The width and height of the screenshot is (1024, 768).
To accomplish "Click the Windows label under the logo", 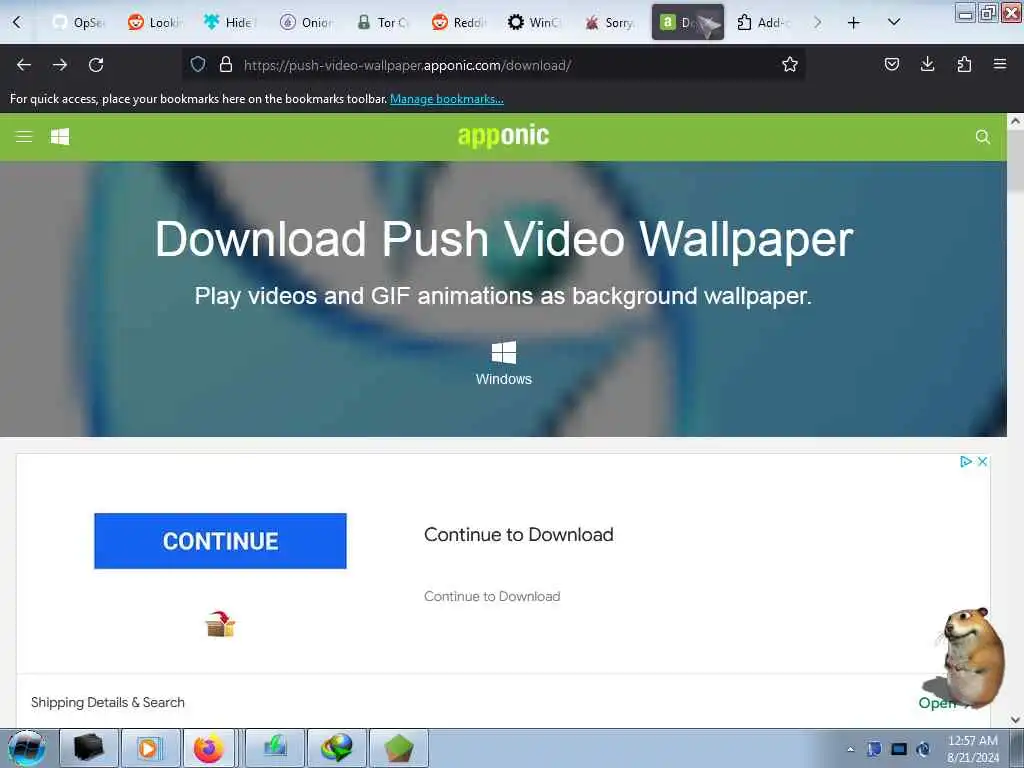I will click(504, 379).
